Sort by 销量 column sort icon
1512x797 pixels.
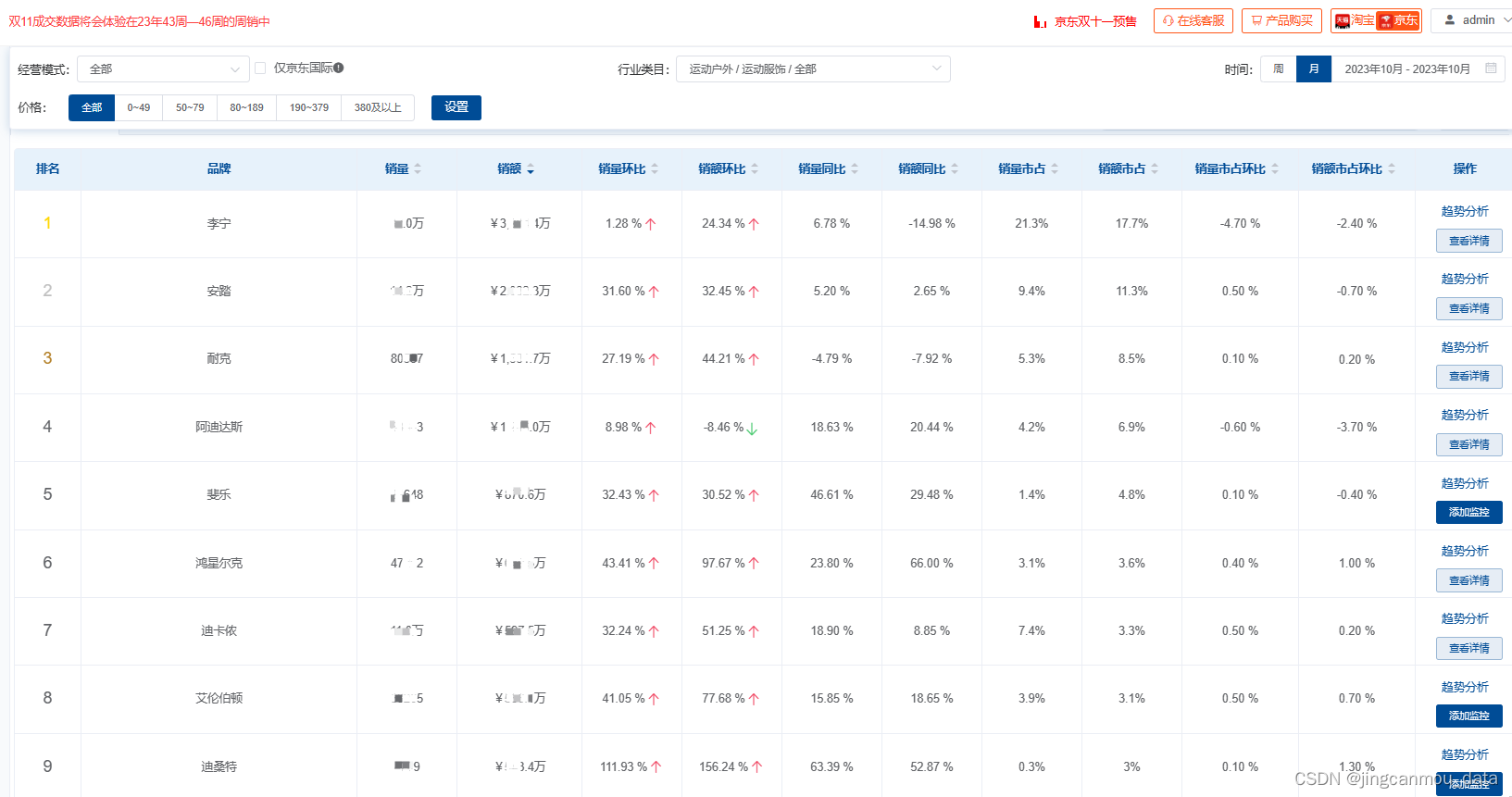coord(418,168)
